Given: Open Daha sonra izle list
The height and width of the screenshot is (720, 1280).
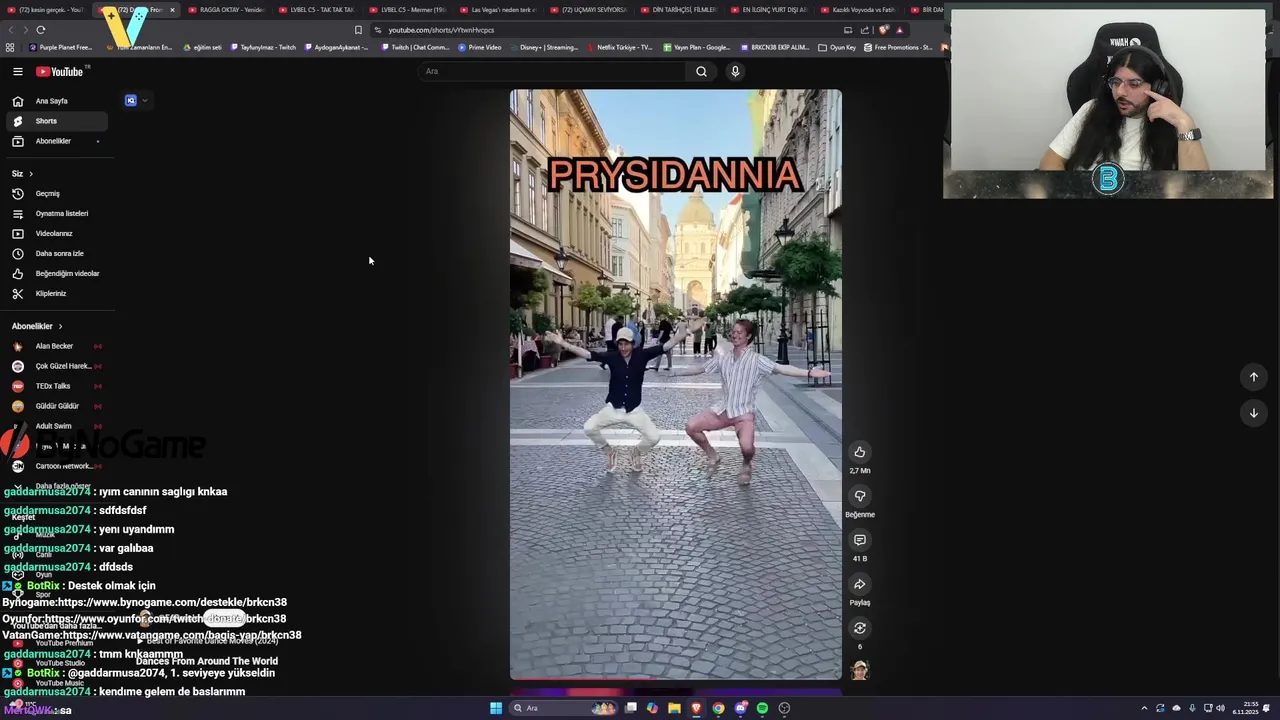Looking at the screenshot, I should point(56,253).
